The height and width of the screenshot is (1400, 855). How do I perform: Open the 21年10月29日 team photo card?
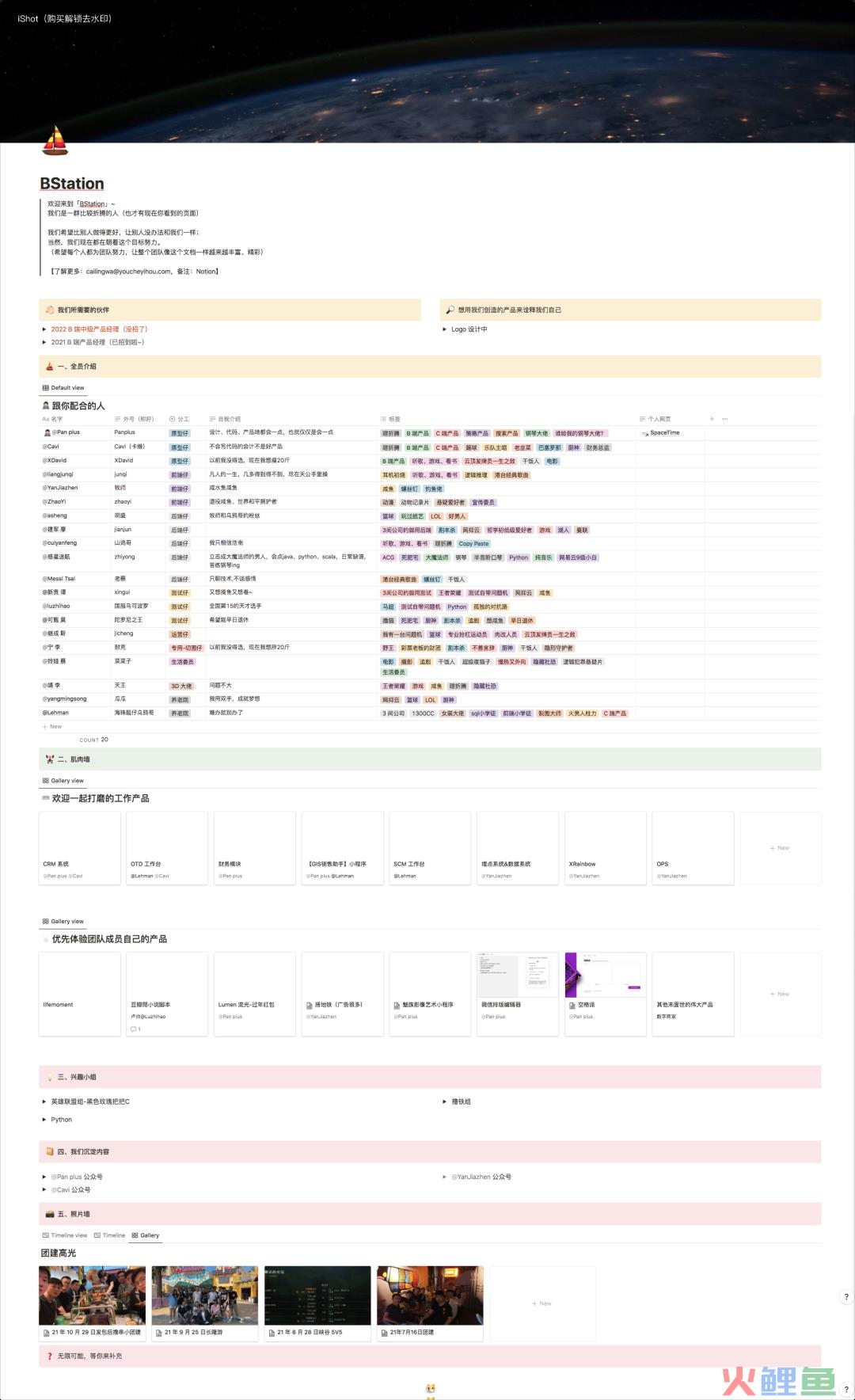[93, 1303]
